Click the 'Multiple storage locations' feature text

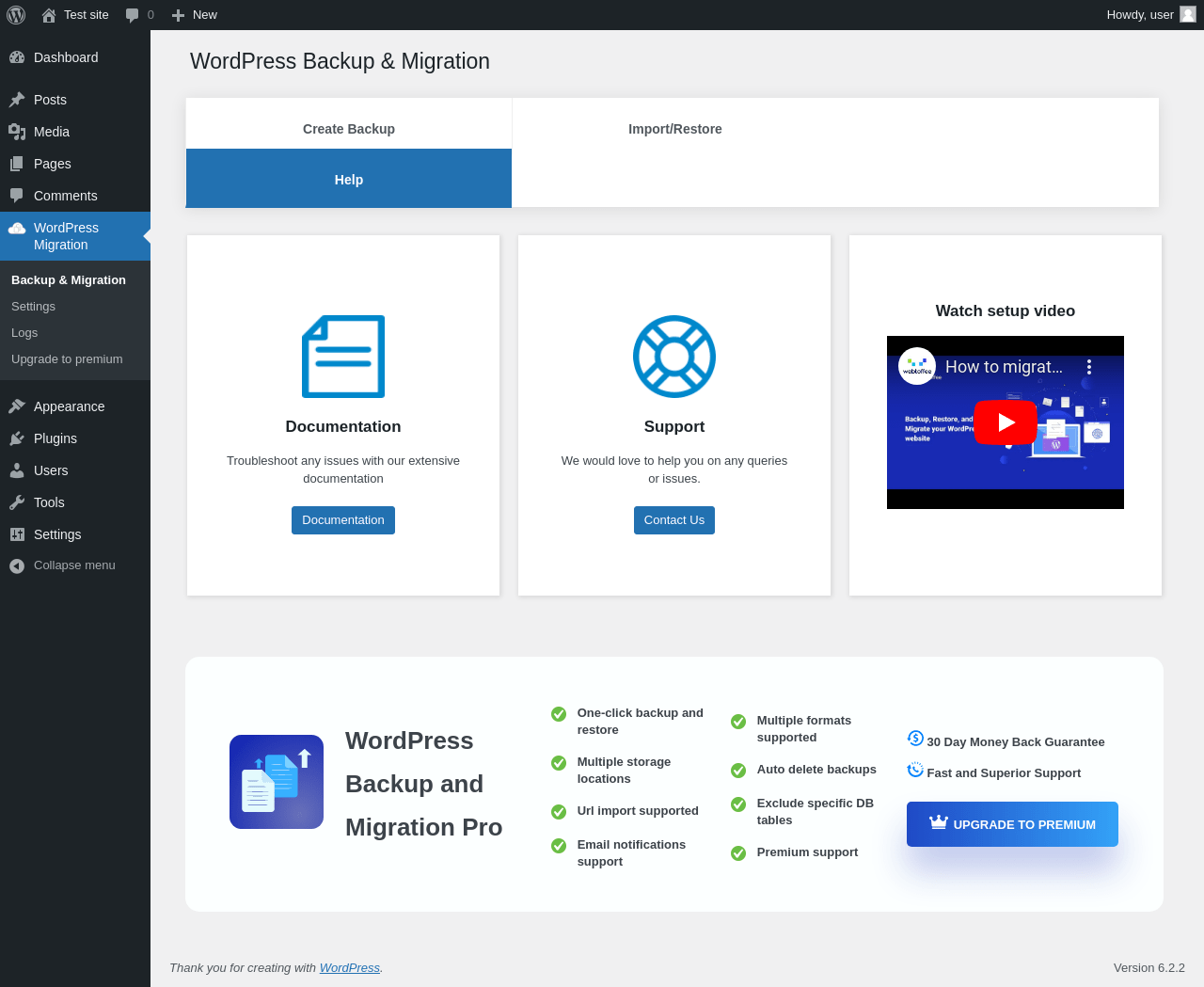(625, 771)
